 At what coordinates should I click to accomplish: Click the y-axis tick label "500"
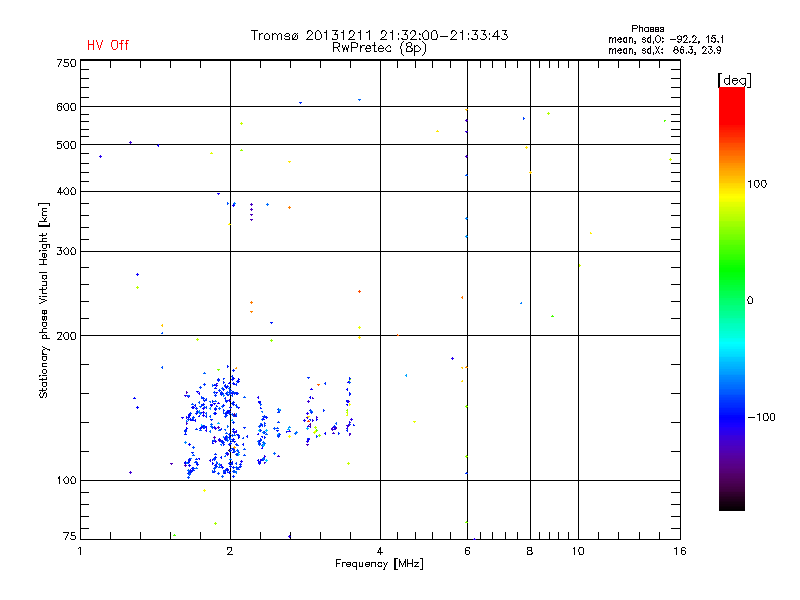(66, 145)
